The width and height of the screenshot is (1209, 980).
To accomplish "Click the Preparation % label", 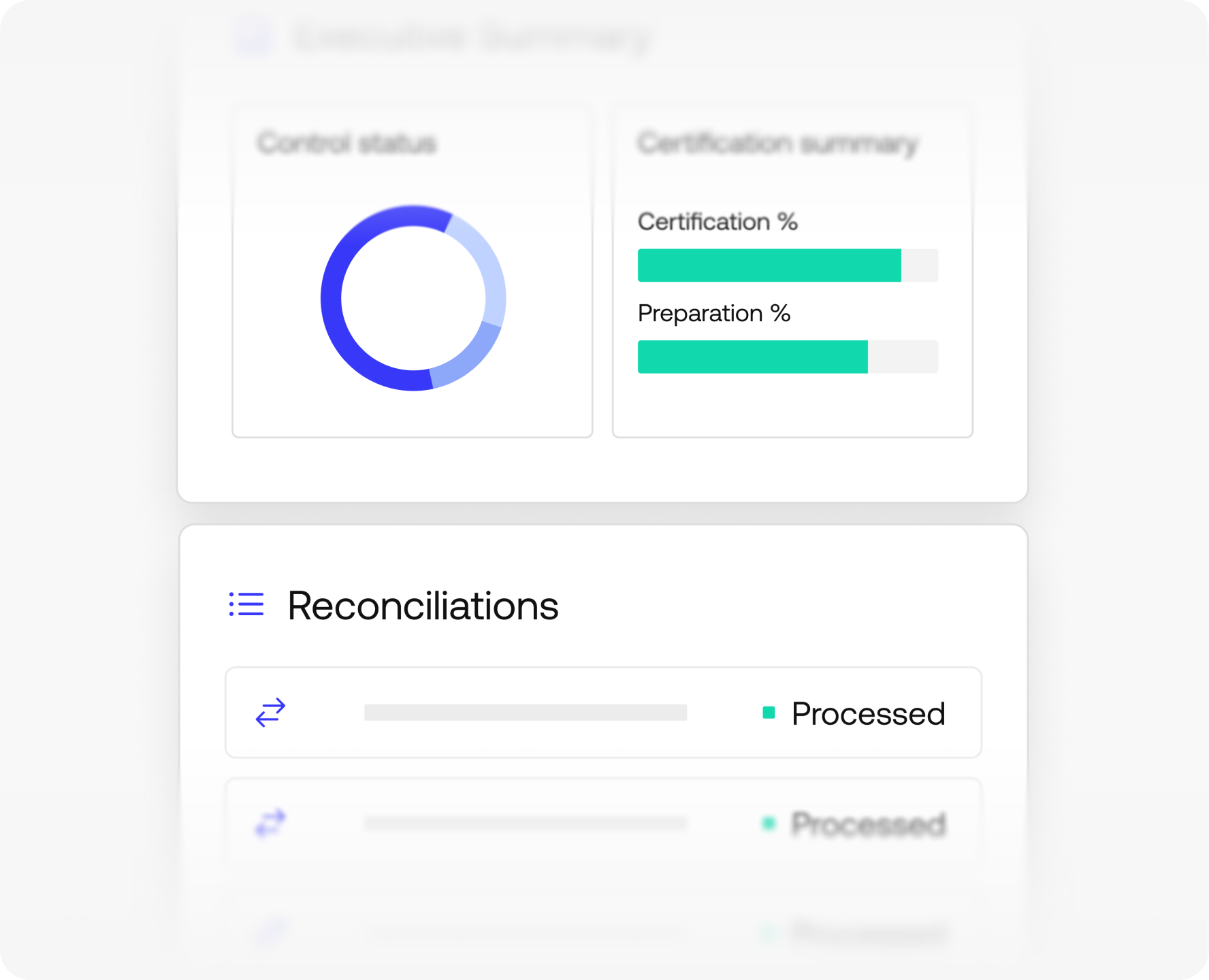I will (x=714, y=313).
